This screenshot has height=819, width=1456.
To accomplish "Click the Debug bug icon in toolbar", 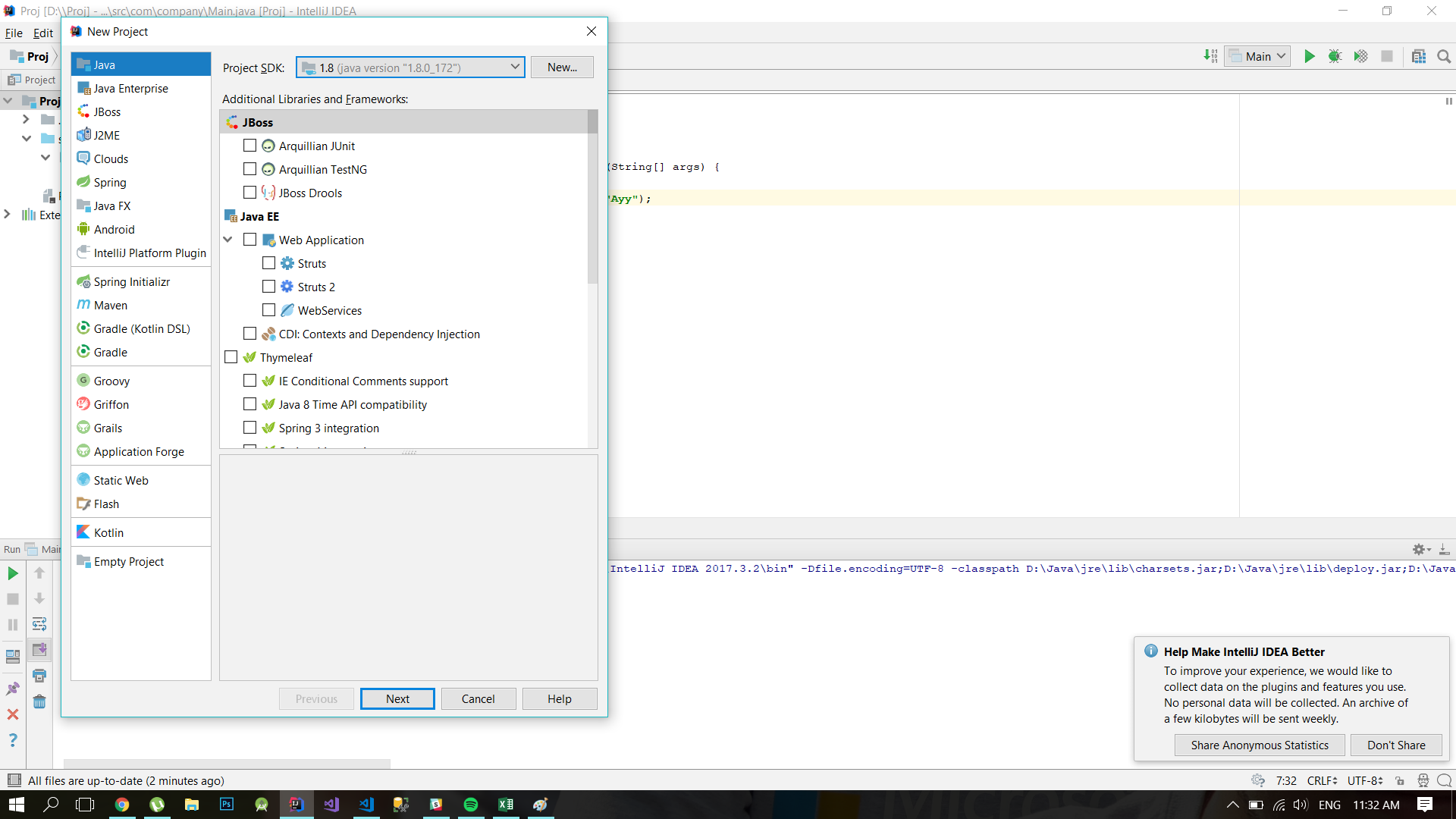I will pos(1335,56).
